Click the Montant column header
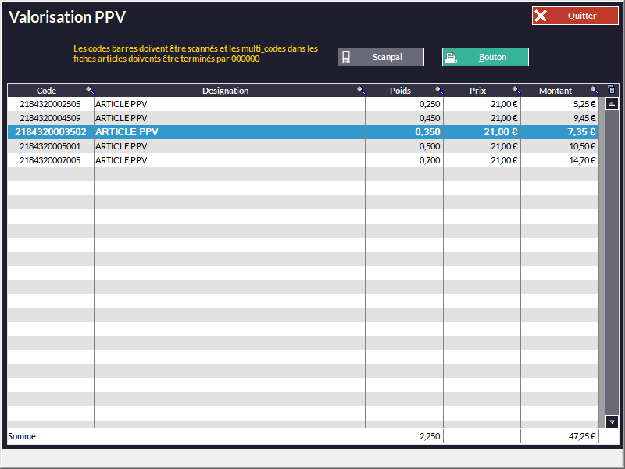Image resolution: width=625 pixels, height=469 pixels. [x=555, y=90]
